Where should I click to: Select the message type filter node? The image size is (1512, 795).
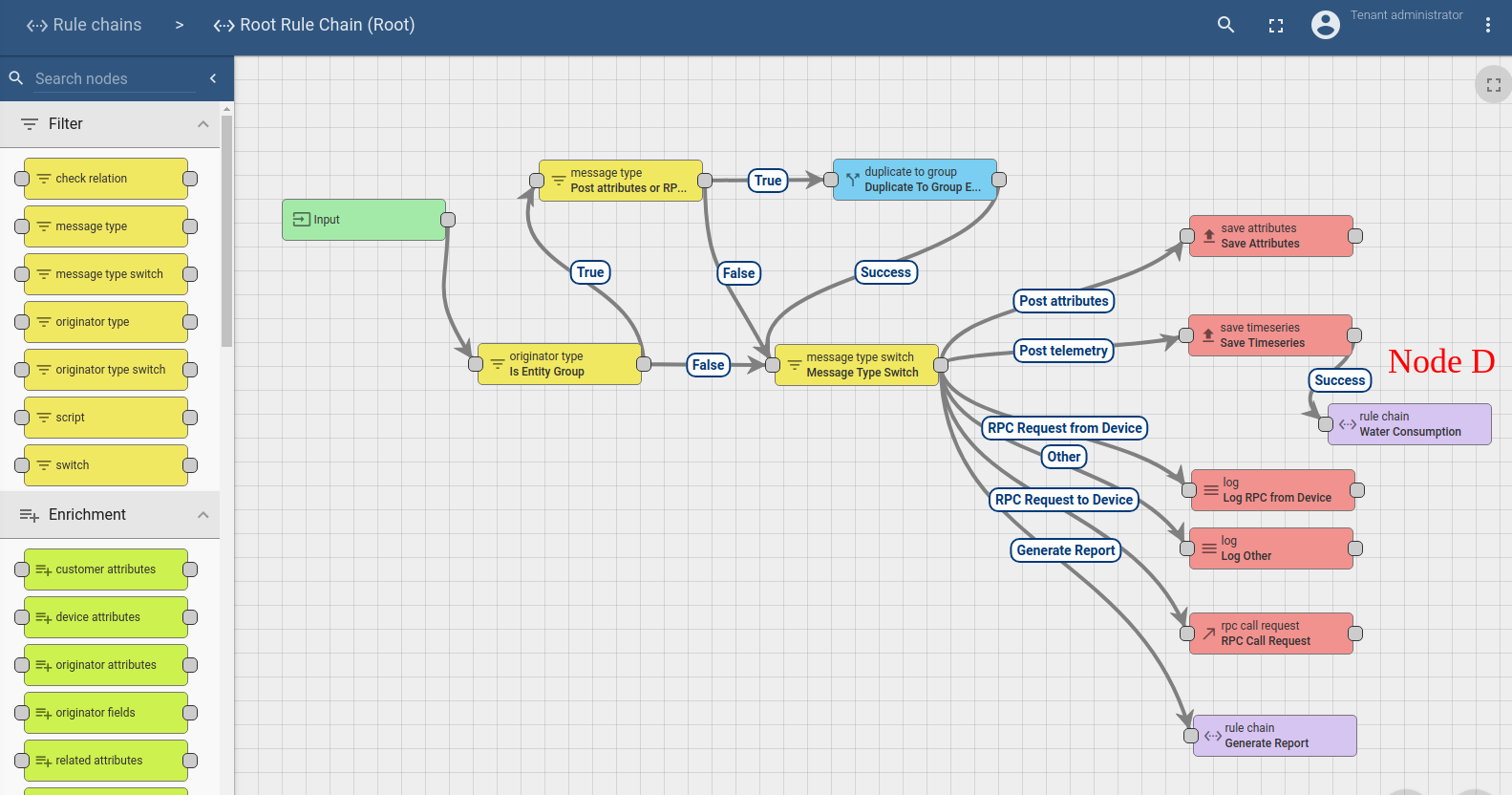click(x=106, y=226)
